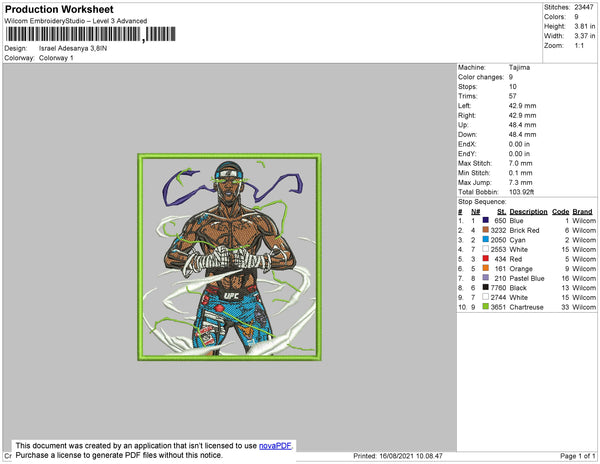Click the Machine value Tajima
The height and width of the screenshot is (464, 600).
519,67
